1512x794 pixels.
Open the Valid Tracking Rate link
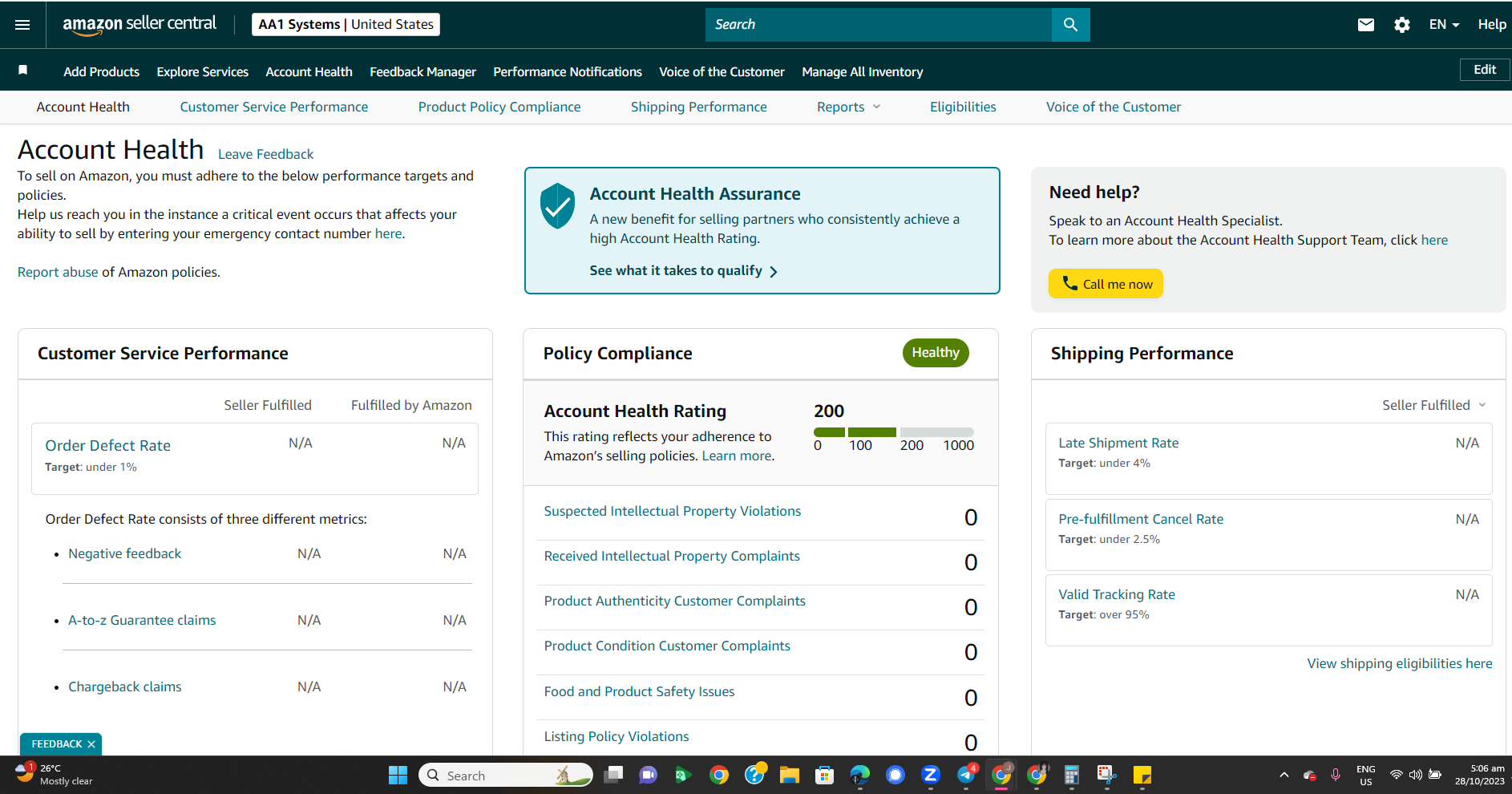pos(1117,594)
